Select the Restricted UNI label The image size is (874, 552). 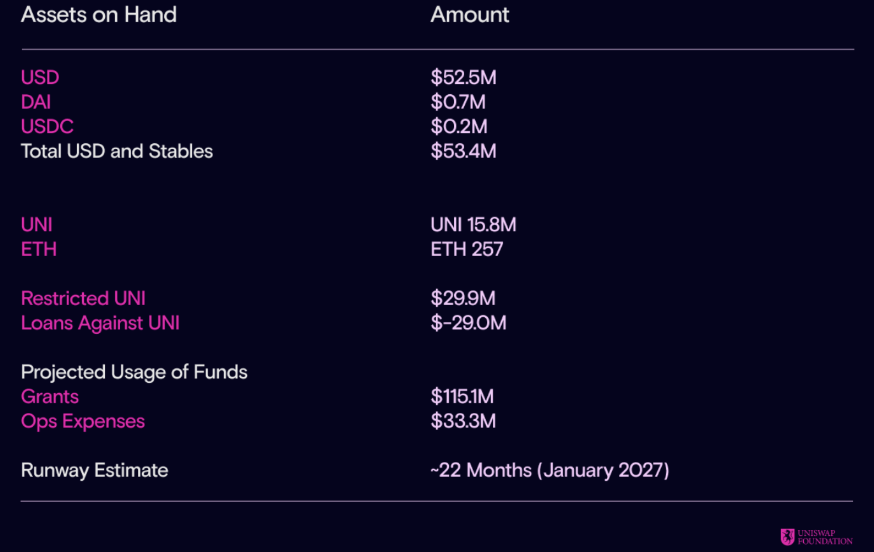pyautogui.click(x=83, y=298)
